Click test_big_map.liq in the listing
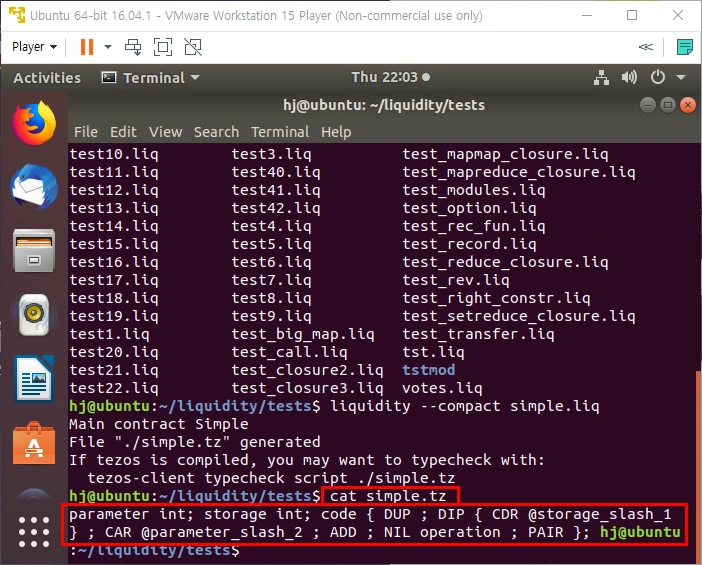Image resolution: width=702 pixels, height=565 pixels. click(x=303, y=334)
